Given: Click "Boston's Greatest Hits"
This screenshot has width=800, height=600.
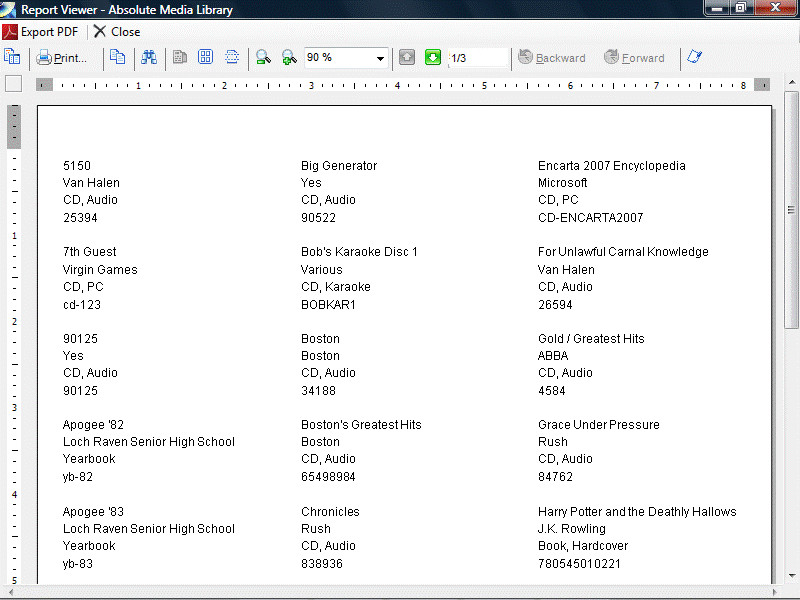Looking at the screenshot, I should click(361, 424).
